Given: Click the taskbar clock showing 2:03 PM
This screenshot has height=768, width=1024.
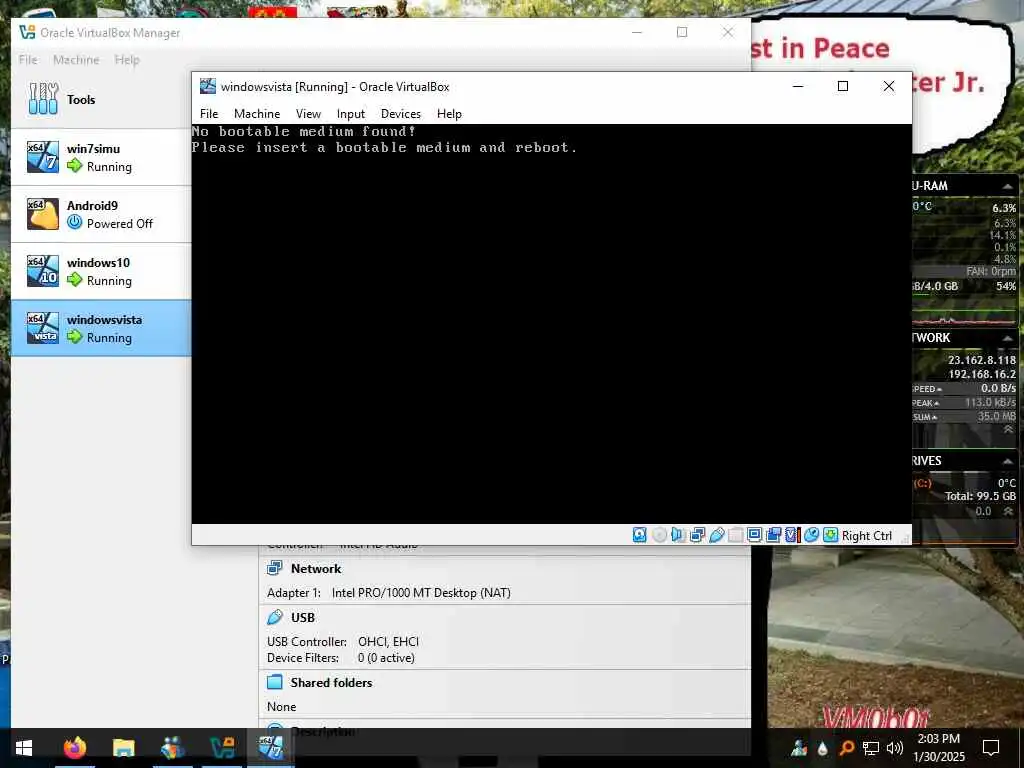Looking at the screenshot, I should point(938,748).
